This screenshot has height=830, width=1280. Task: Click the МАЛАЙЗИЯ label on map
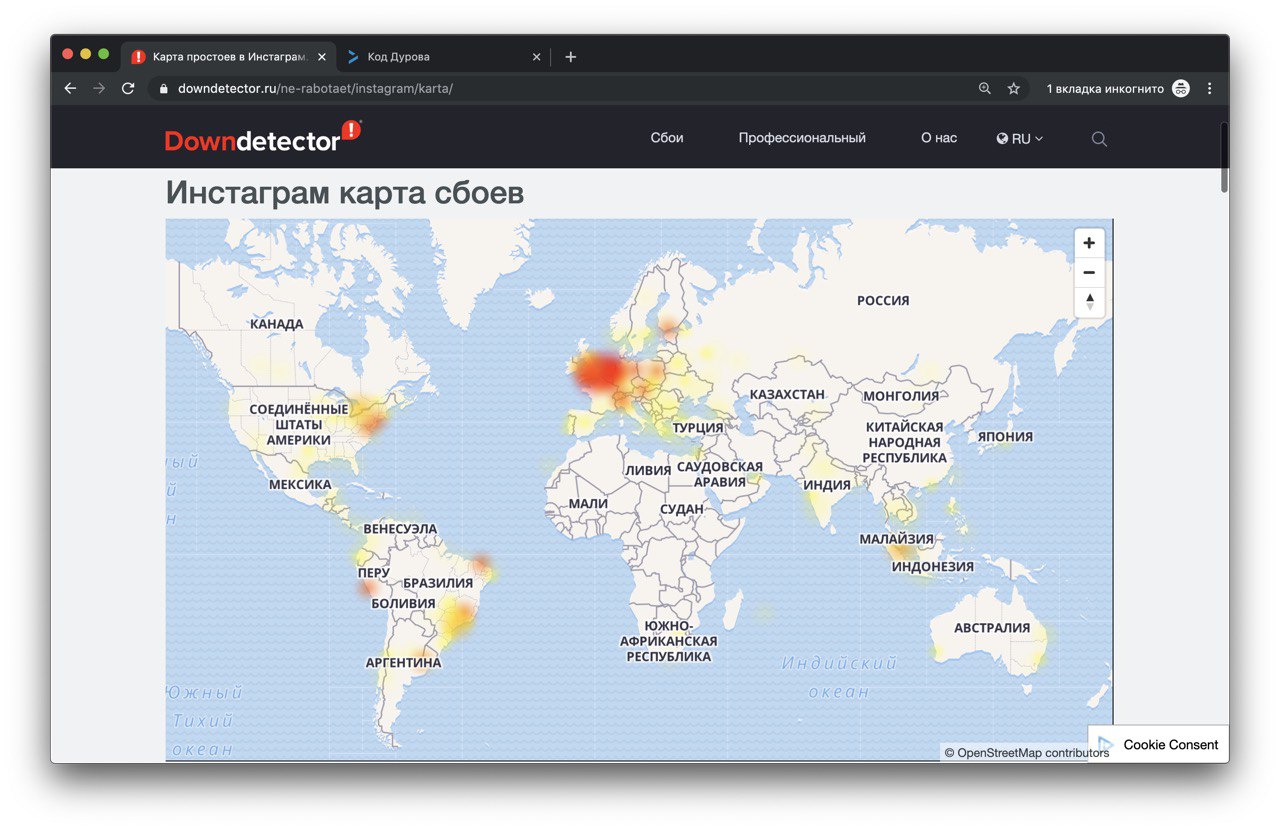[x=896, y=538]
